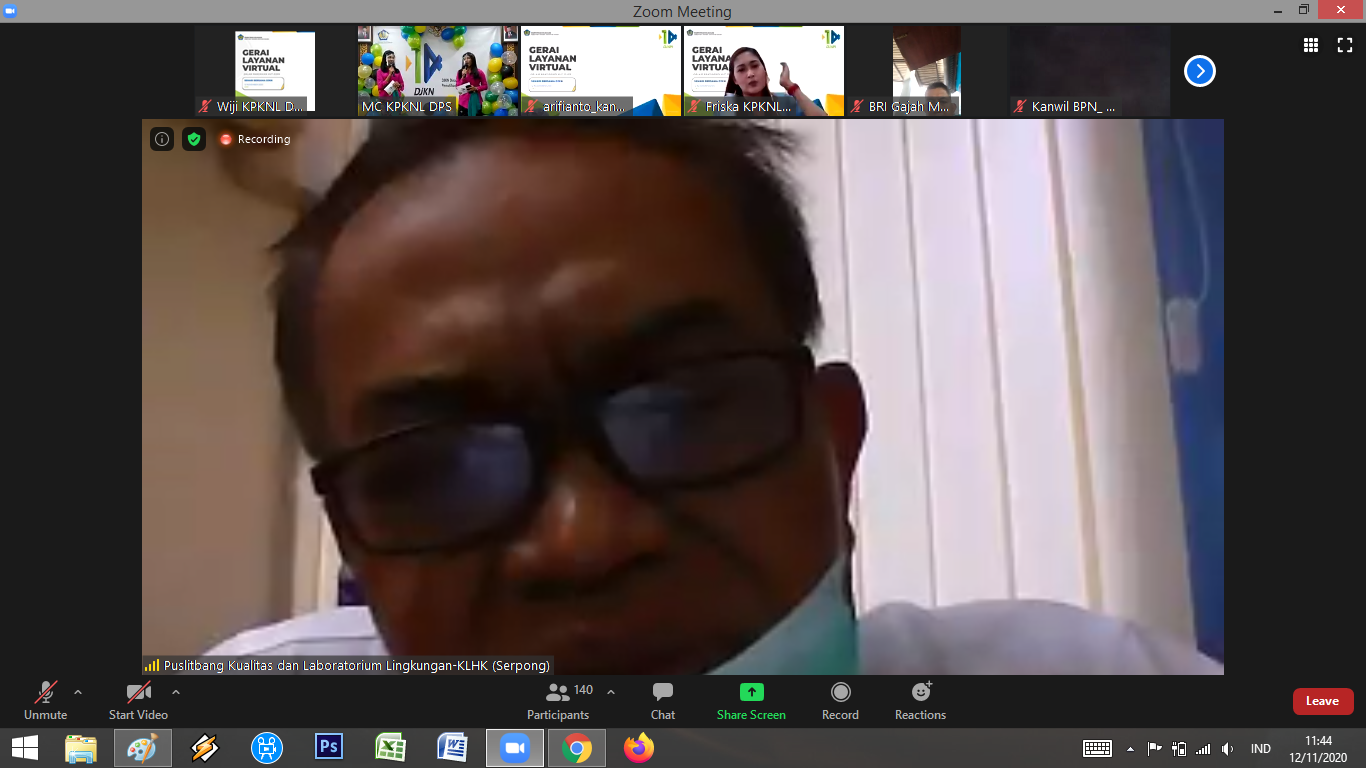Open the Chat panel

click(x=662, y=700)
